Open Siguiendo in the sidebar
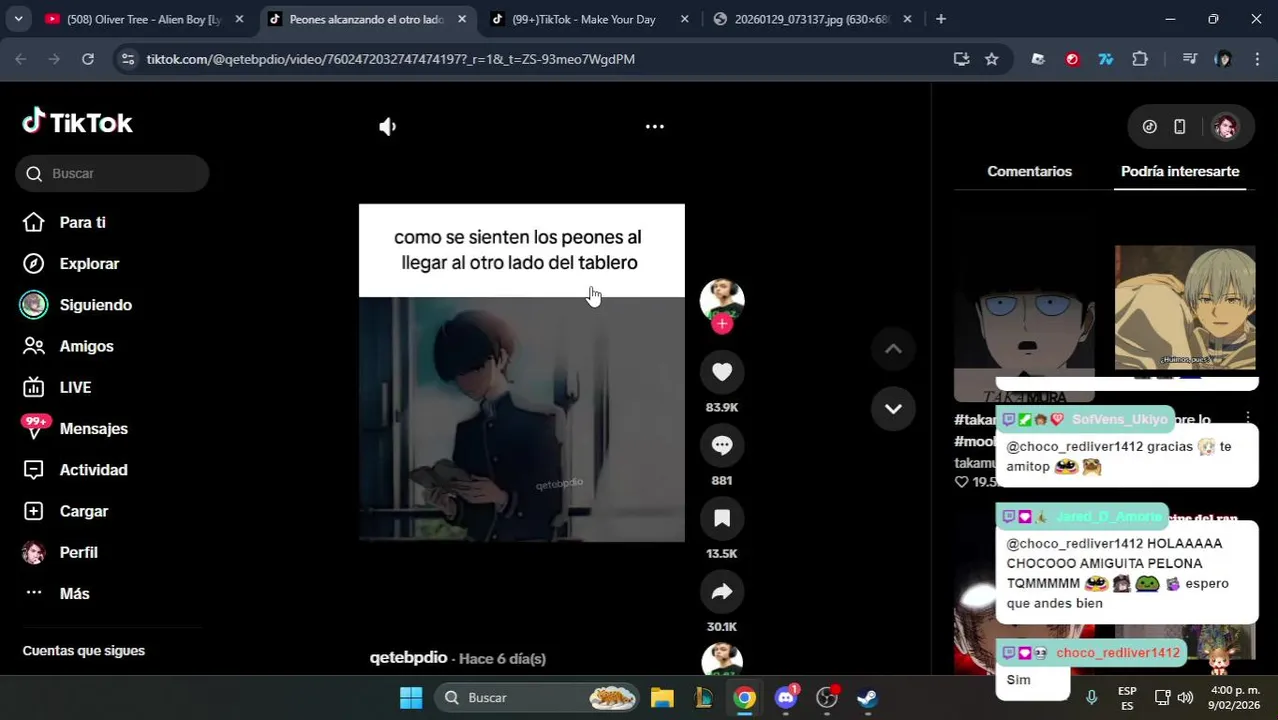The image size is (1278, 720). click(95, 305)
